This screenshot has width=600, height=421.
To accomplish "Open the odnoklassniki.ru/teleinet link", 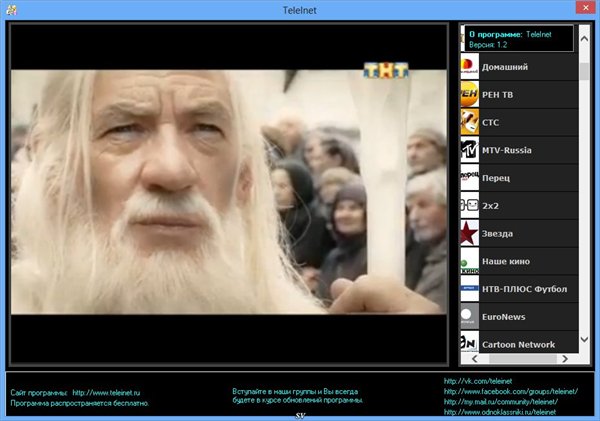I will coord(500,412).
